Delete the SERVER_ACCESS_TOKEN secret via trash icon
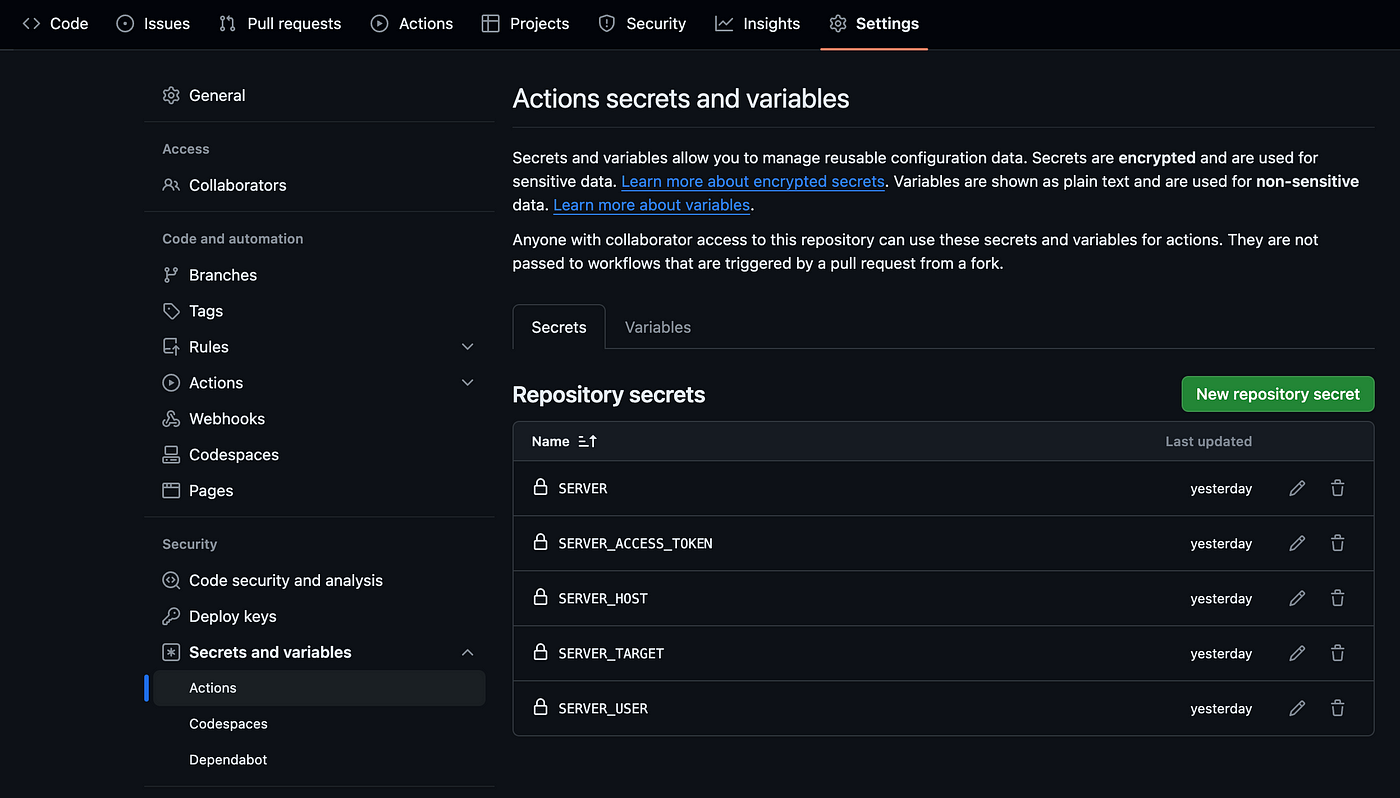1400x798 pixels. point(1337,543)
